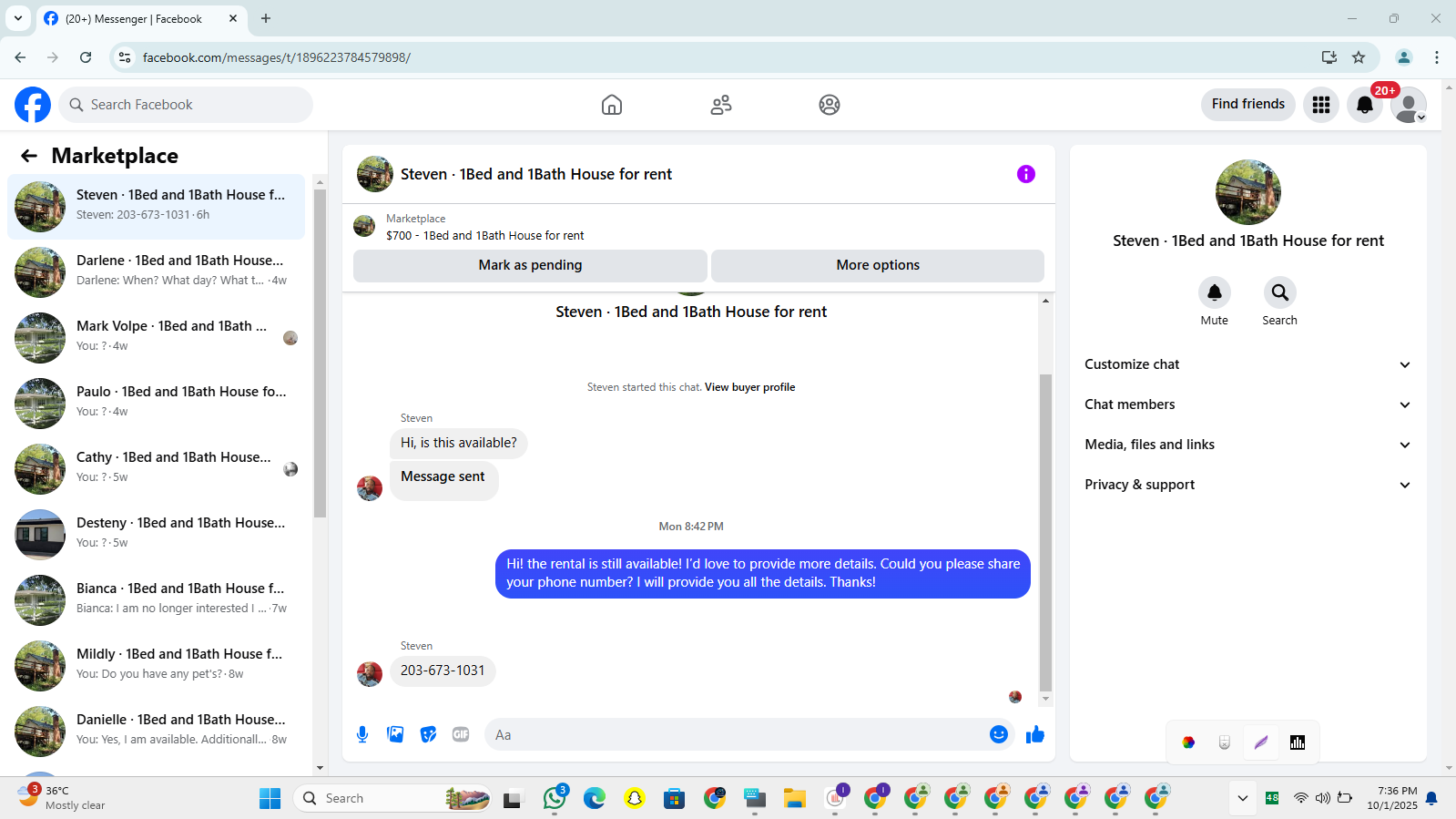
Task: Open File Explorer from the taskbar
Action: tap(795, 798)
